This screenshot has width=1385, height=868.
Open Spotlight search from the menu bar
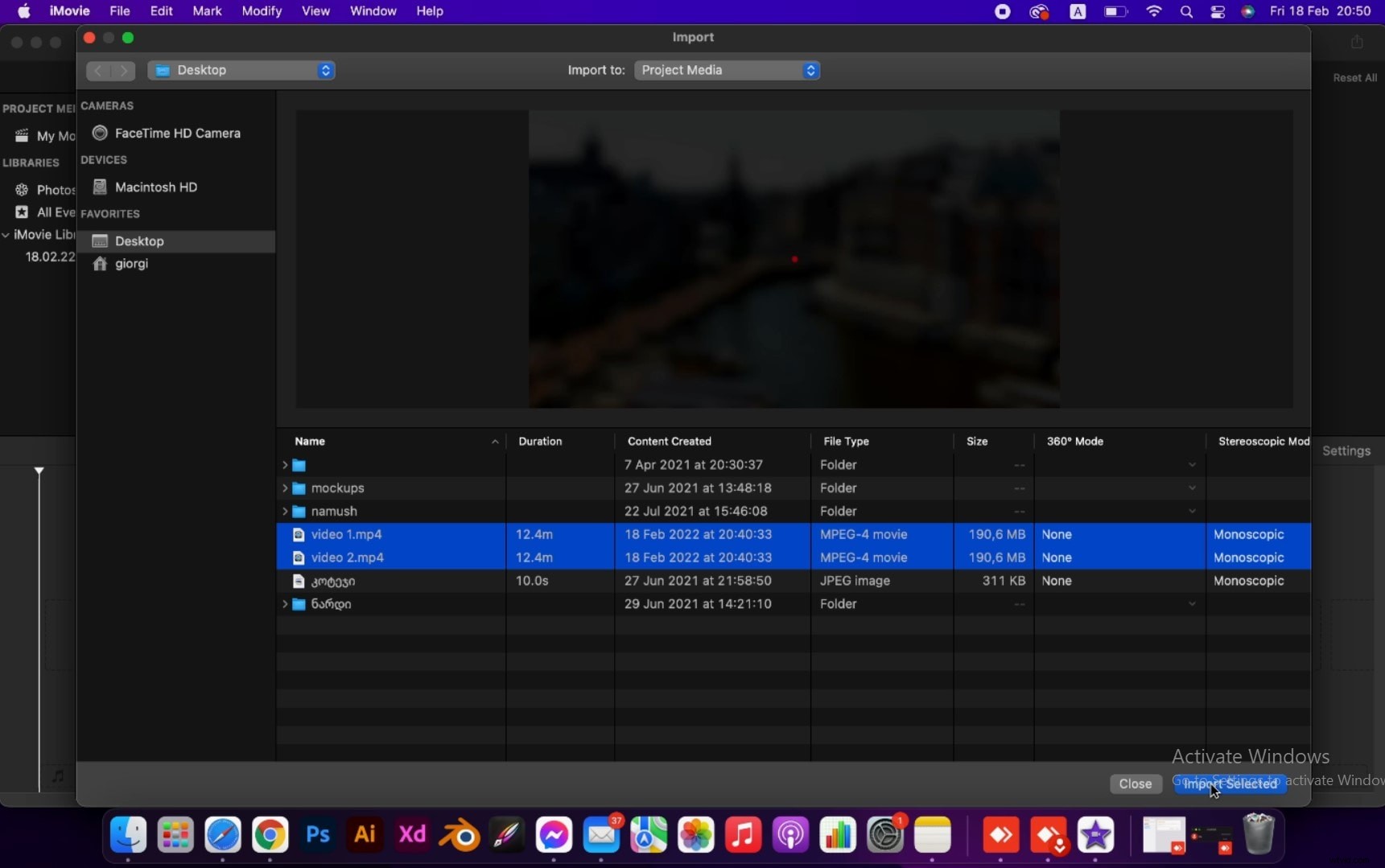pos(1185,12)
